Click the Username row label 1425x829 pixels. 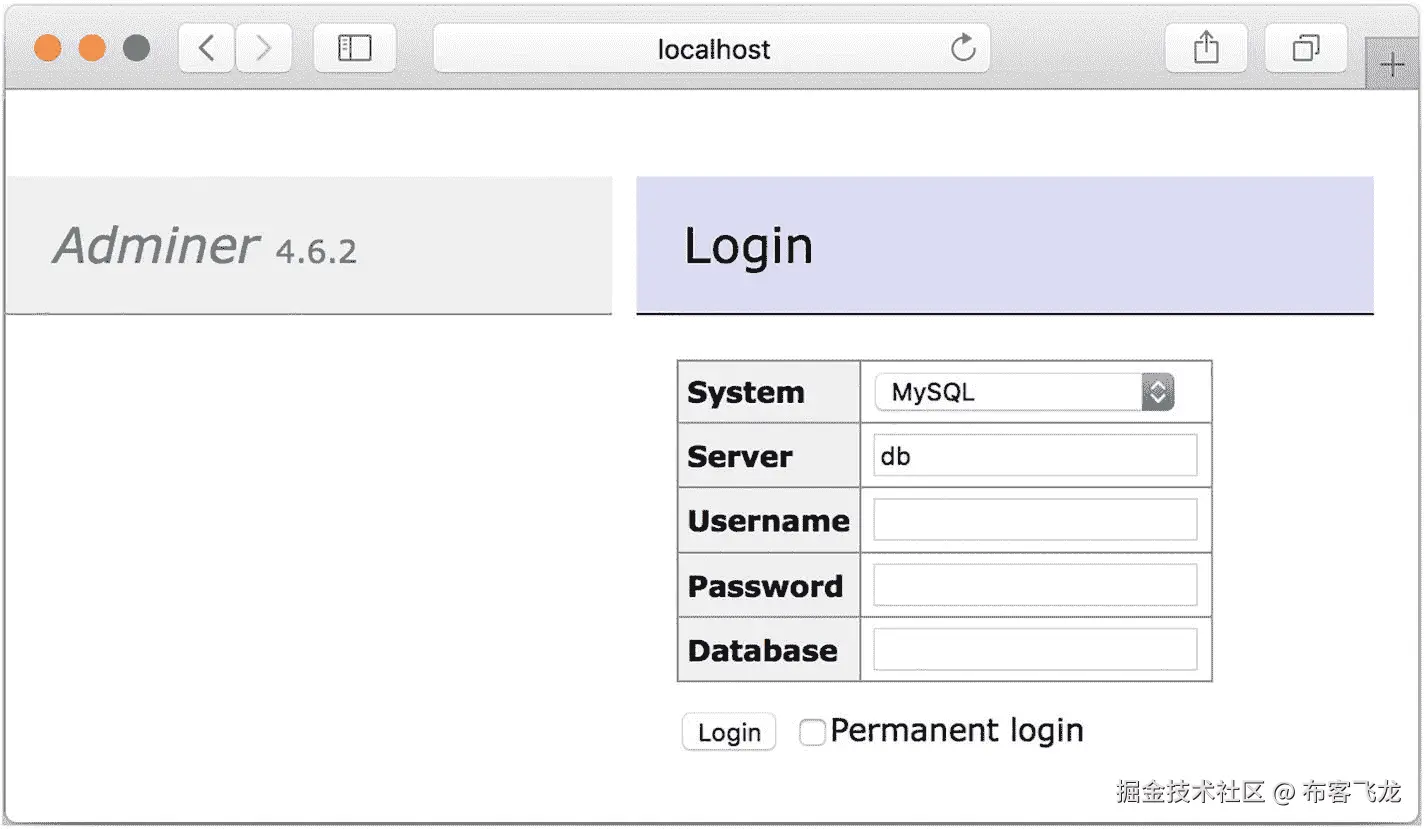[x=768, y=521]
